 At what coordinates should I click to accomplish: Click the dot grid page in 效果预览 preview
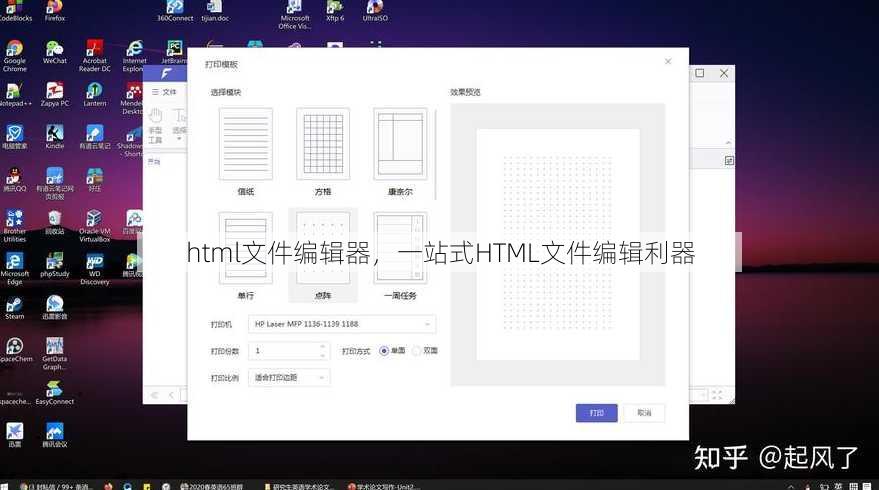click(x=558, y=244)
